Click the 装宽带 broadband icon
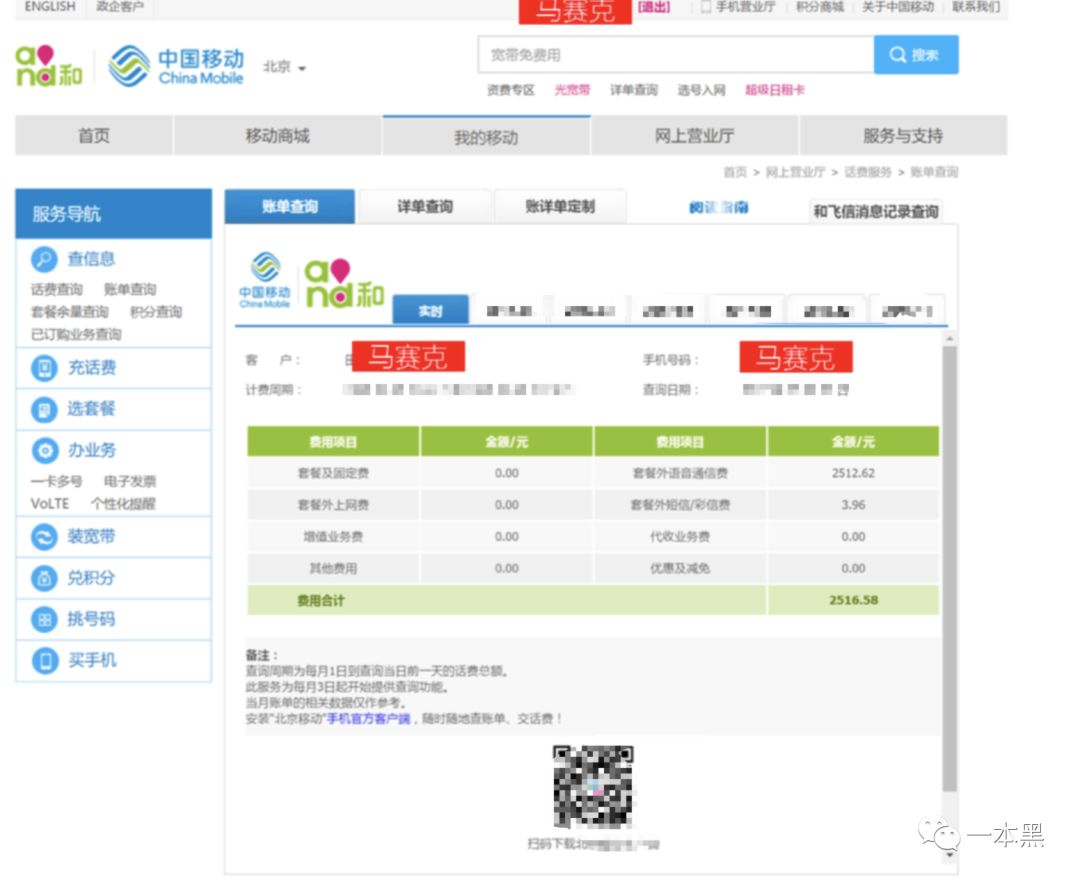This screenshot has height=882, width=1080. click(44, 536)
